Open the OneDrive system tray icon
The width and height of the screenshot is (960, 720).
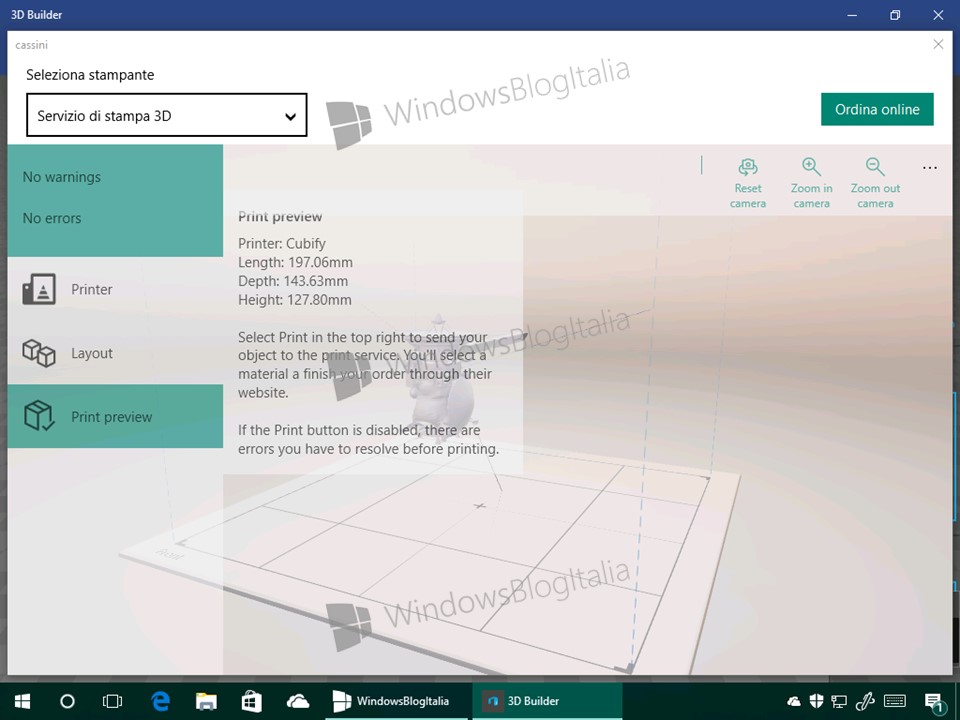click(793, 701)
